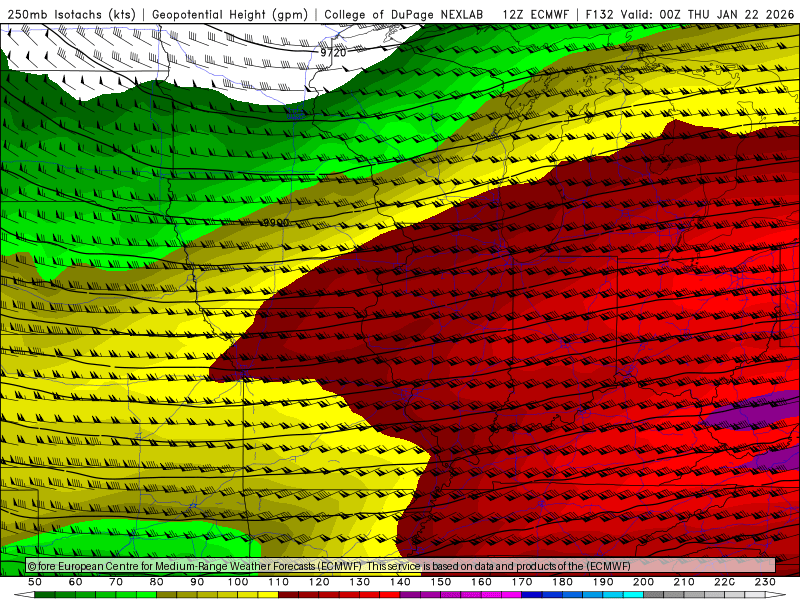Click 'Valid: 00Z THU JAN 22 2026' text
Screen dimensions: 800x600
coord(708,15)
